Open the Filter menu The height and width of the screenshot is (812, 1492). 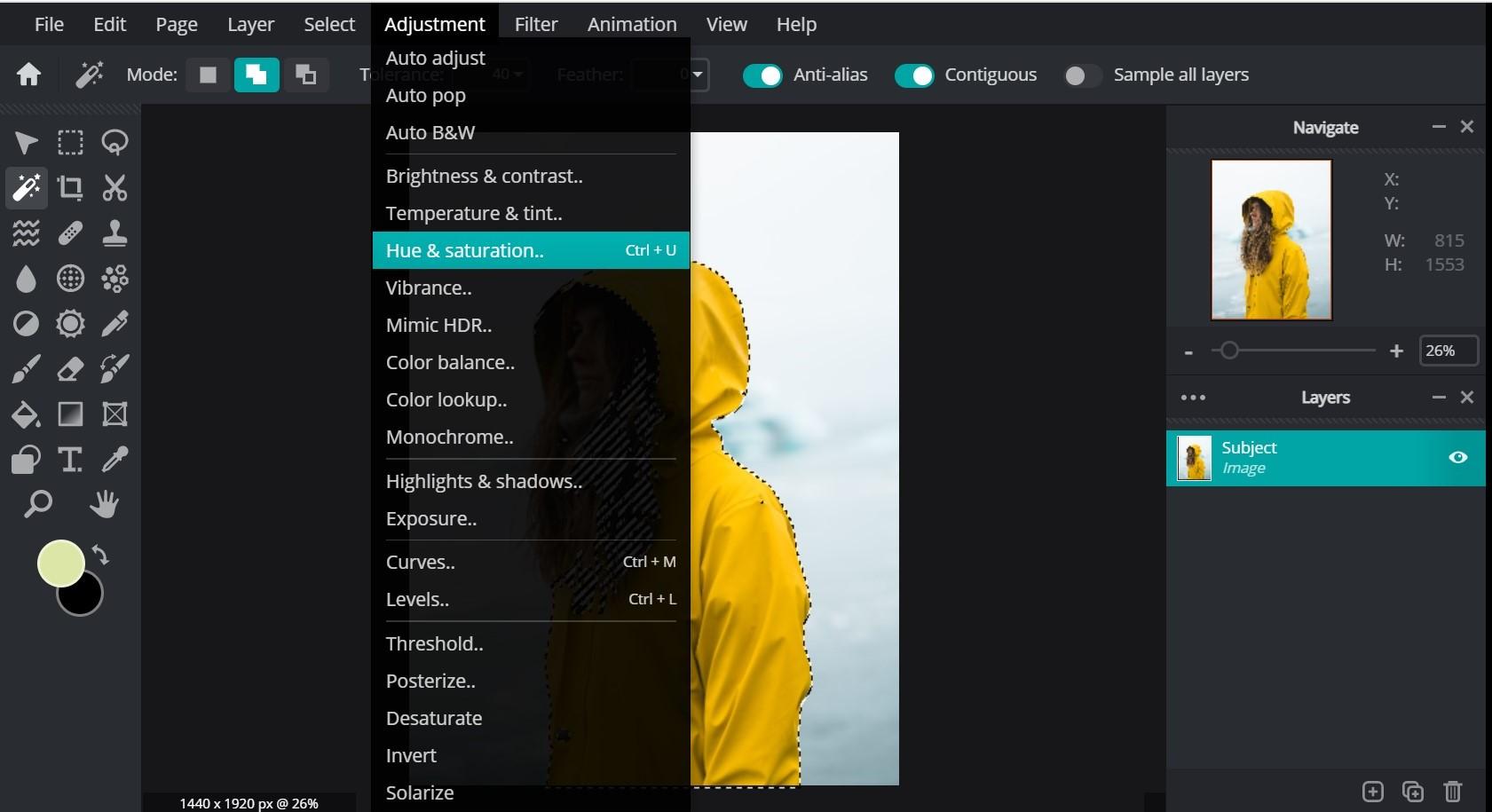tap(536, 24)
